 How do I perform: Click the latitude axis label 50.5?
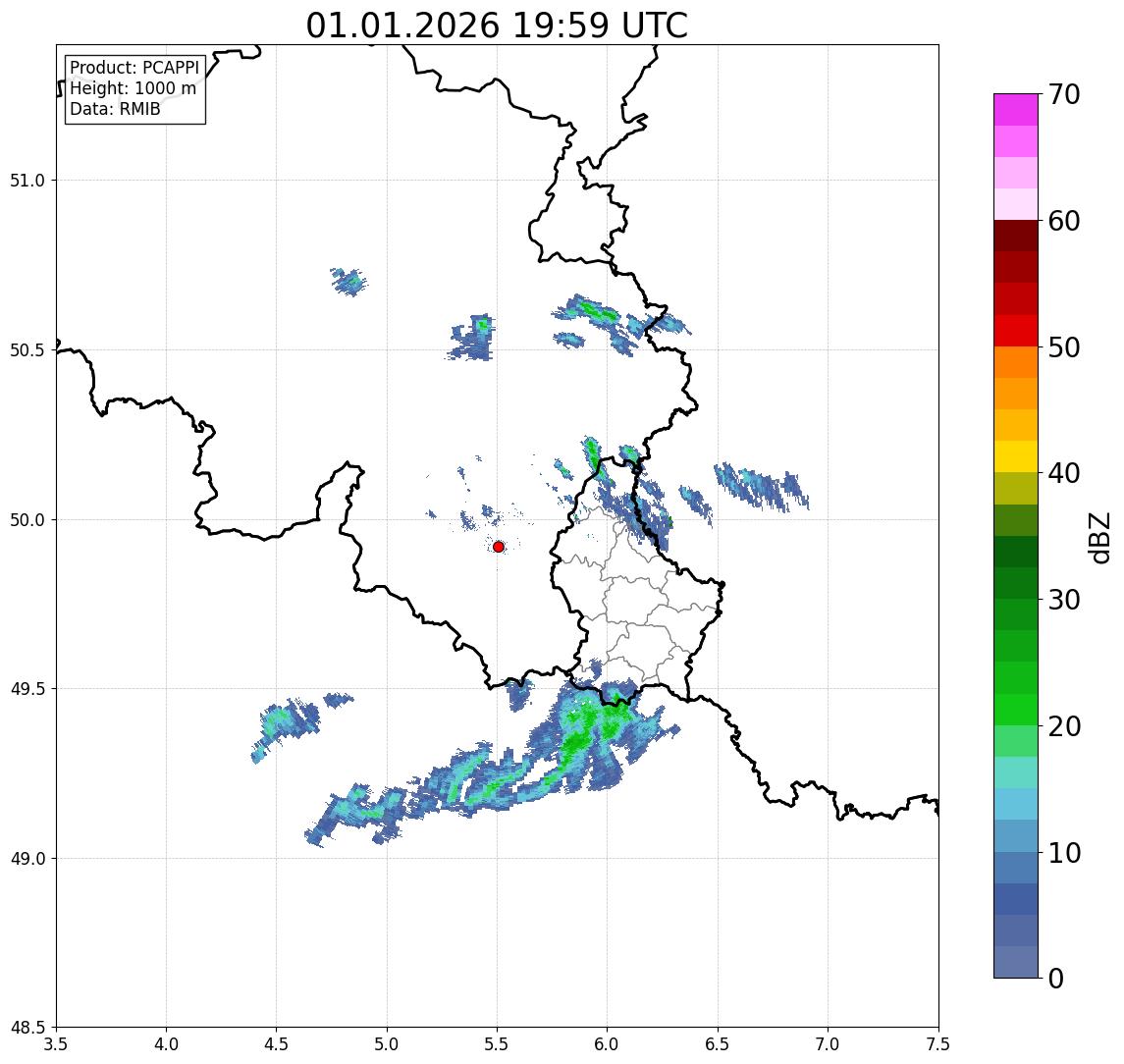coord(27,350)
